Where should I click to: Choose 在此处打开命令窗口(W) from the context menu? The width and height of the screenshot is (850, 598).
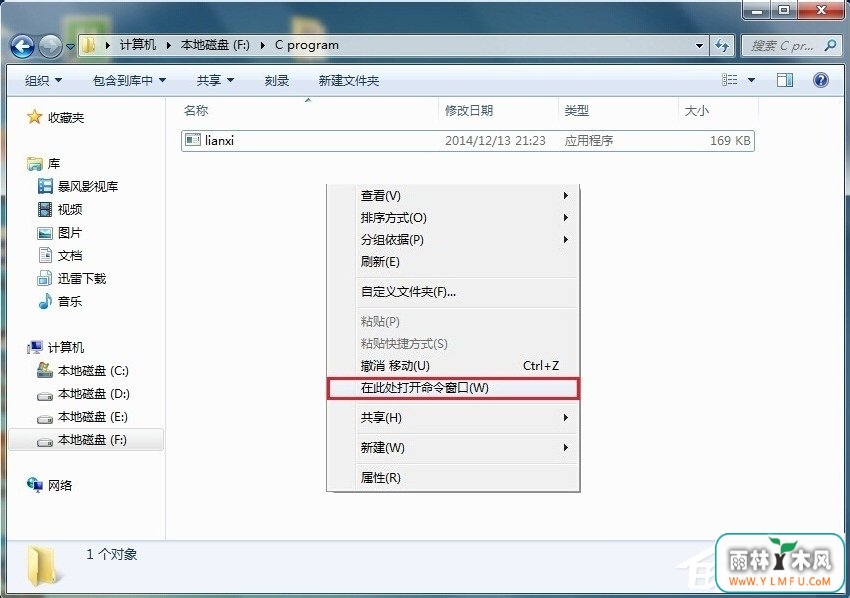[454, 388]
